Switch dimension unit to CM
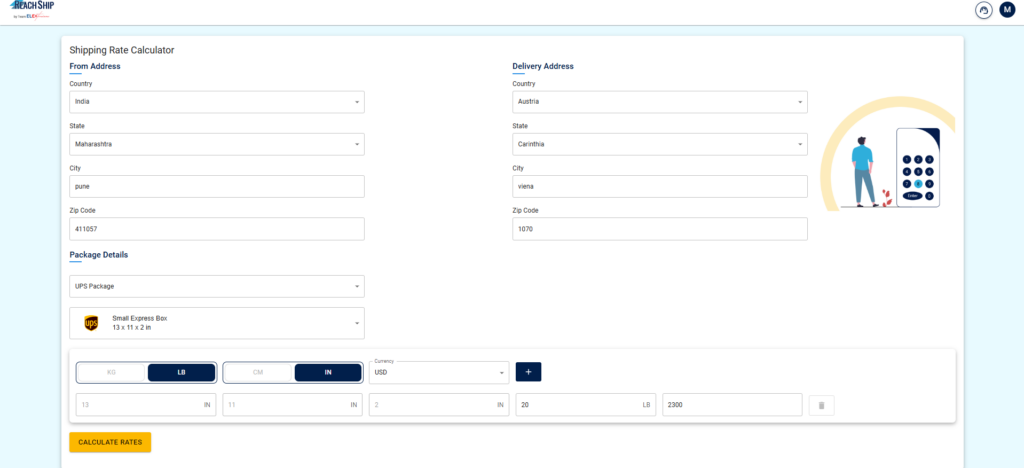 pyautogui.click(x=258, y=372)
